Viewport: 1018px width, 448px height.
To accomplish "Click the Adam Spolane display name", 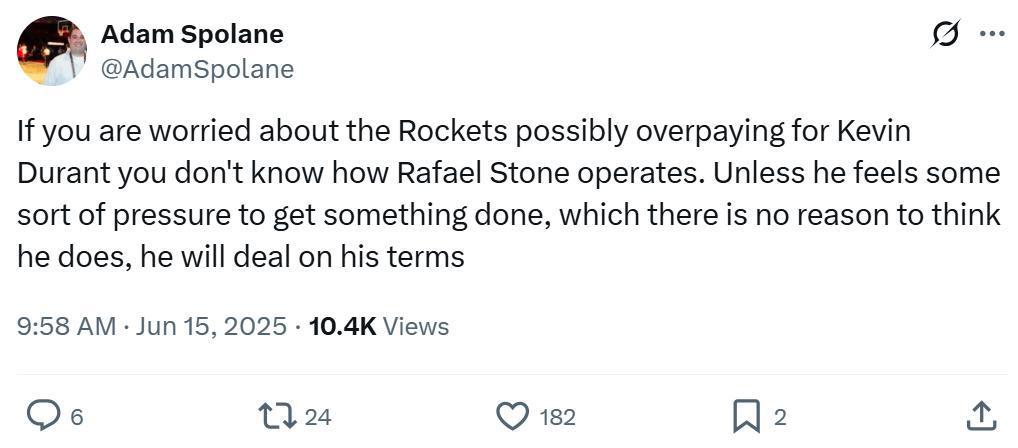I will [192, 34].
